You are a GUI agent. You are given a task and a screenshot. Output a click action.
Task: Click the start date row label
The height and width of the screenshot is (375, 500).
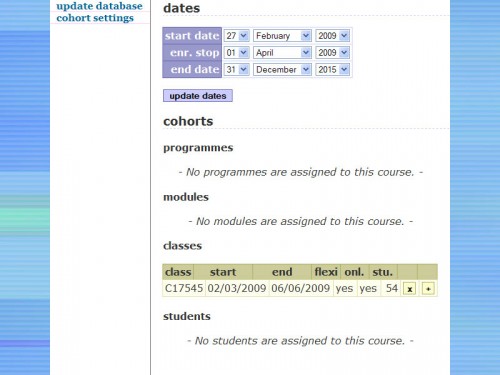pos(192,36)
